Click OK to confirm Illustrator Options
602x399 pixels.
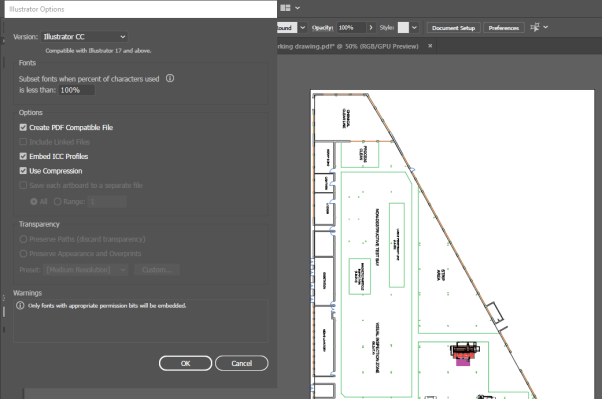tap(185, 363)
